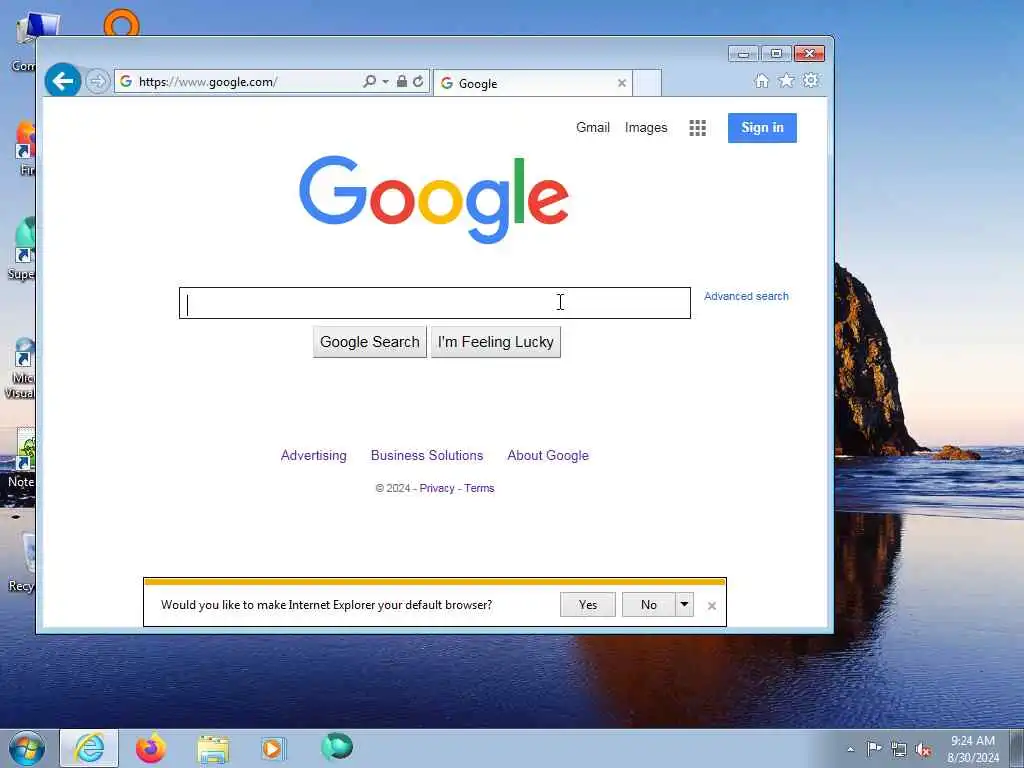Show hidden tray icons arrow

[850, 749]
